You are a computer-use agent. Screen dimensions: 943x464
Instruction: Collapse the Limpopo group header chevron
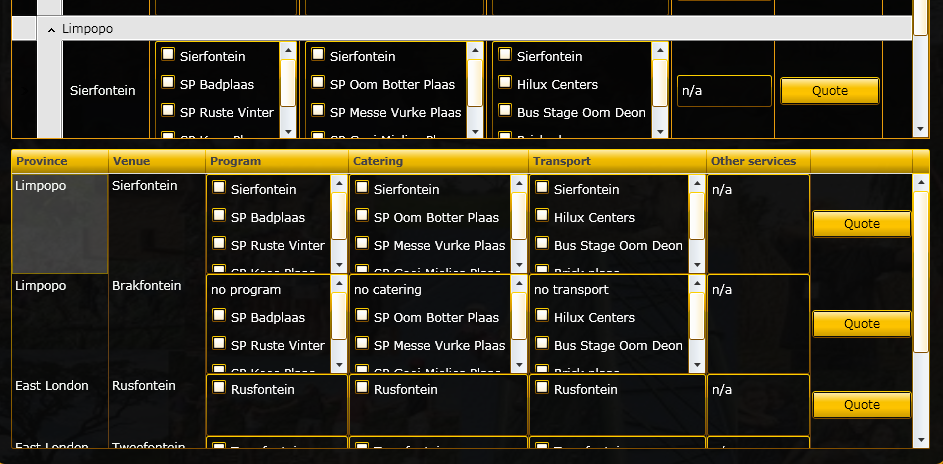tap(50, 30)
